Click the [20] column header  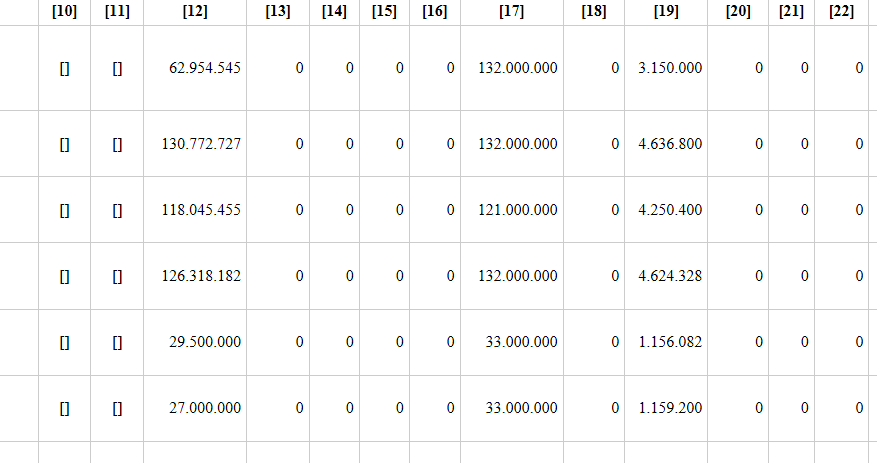point(738,11)
